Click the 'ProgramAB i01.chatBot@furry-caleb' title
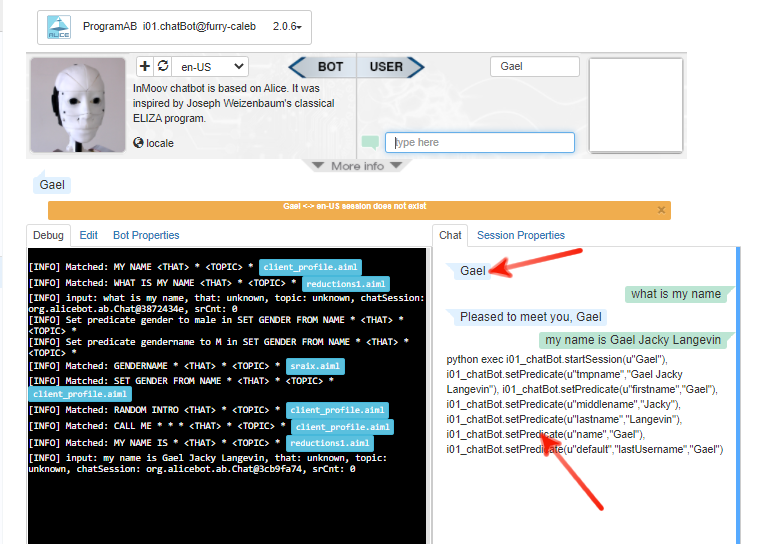Screen dimensions: 768x544 [x=169, y=26]
